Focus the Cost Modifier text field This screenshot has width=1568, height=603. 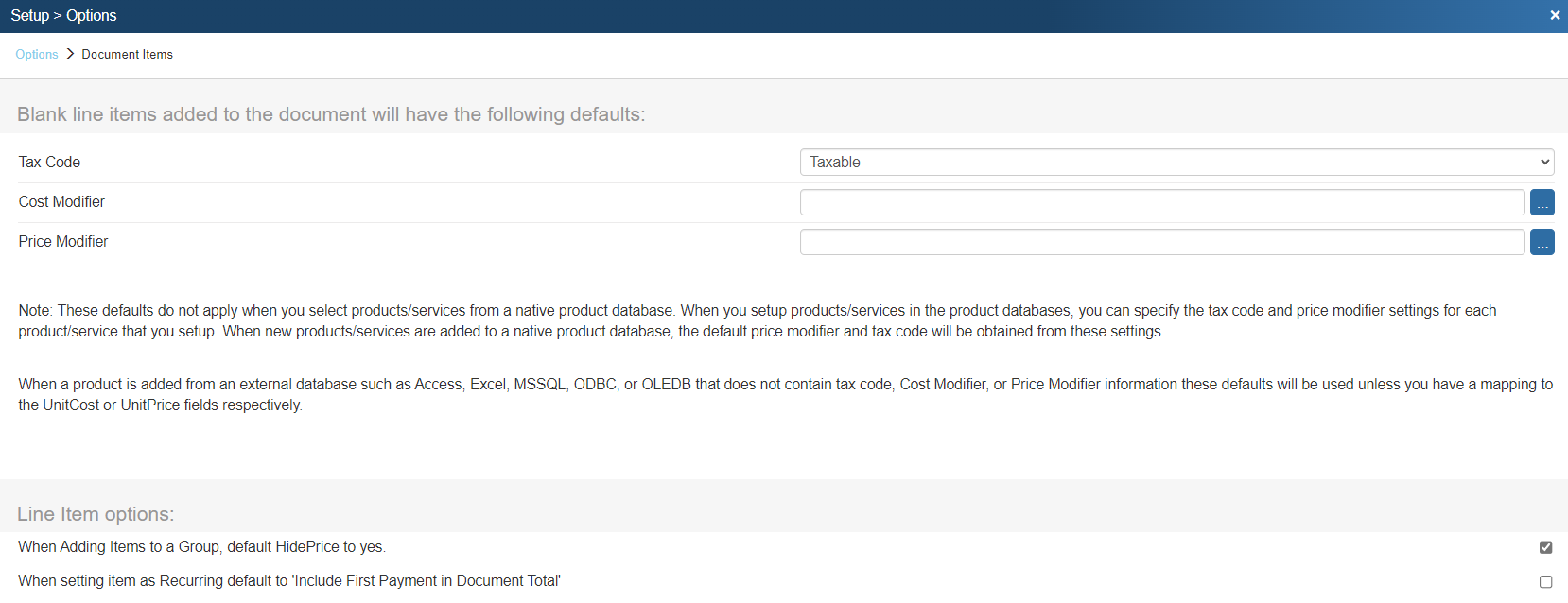click(x=1161, y=202)
